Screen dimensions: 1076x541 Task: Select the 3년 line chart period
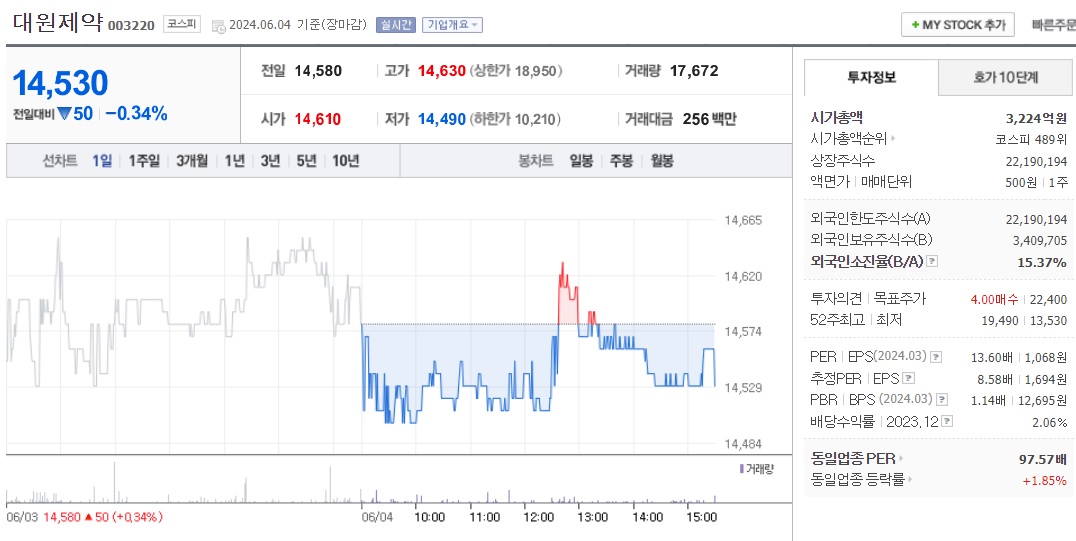(x=270, y=161)
